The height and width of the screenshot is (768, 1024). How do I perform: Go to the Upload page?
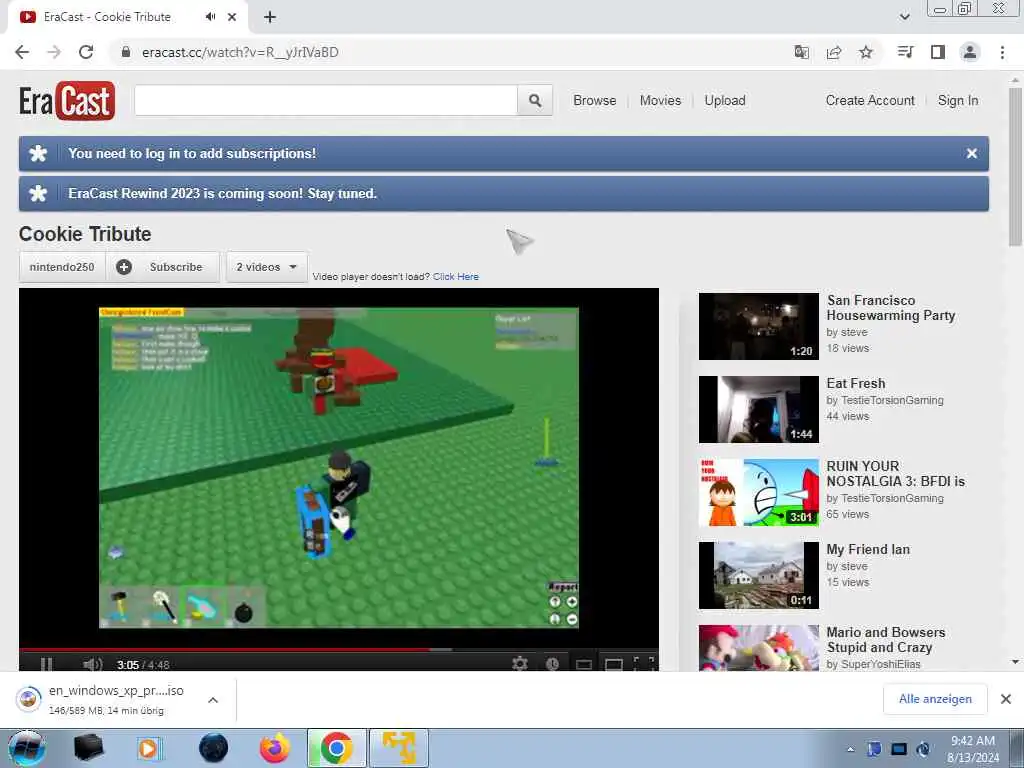tap(725, 101)
